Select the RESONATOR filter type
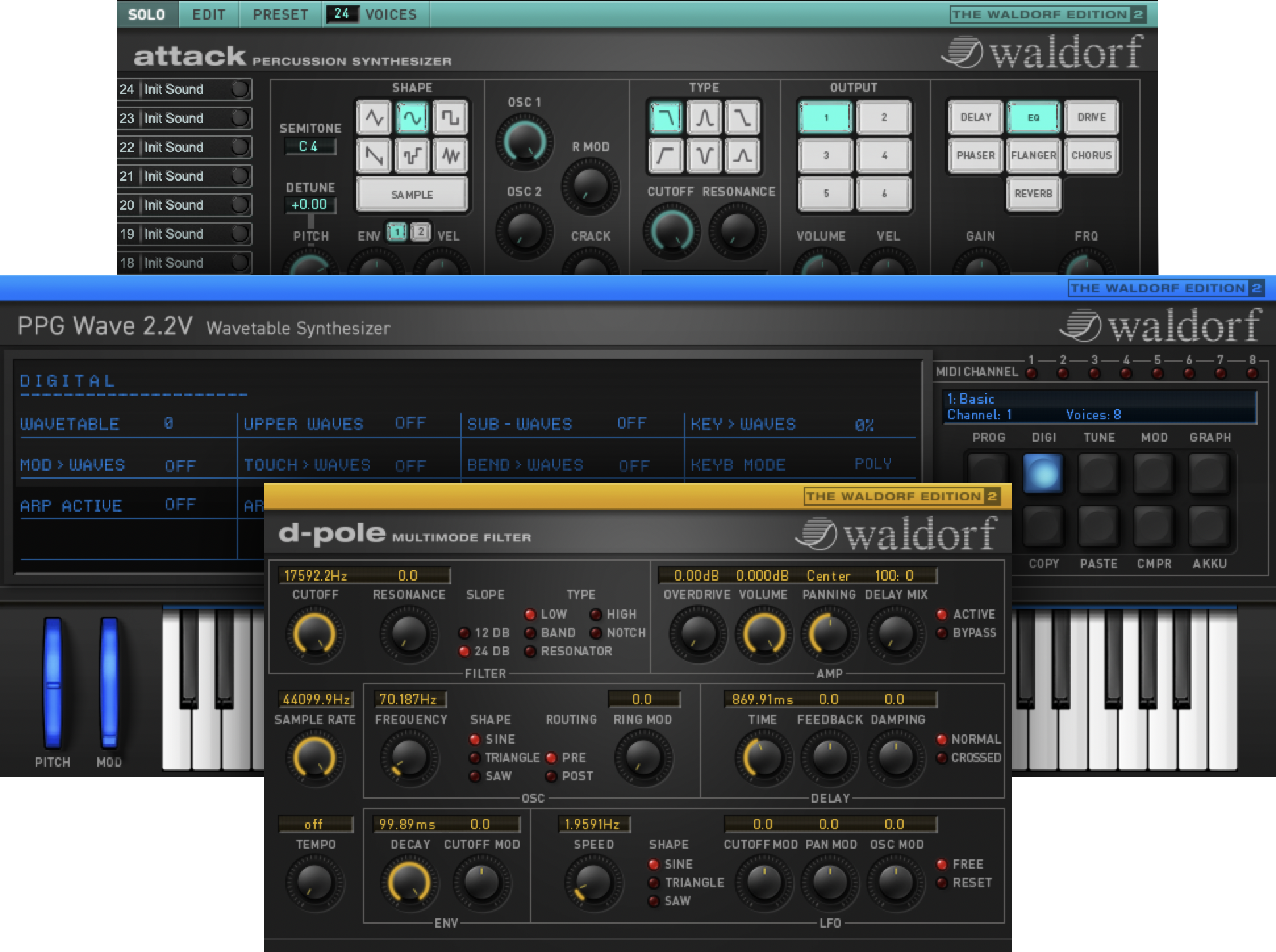This screenshot has height=952, width=1276. pos(530,652)
